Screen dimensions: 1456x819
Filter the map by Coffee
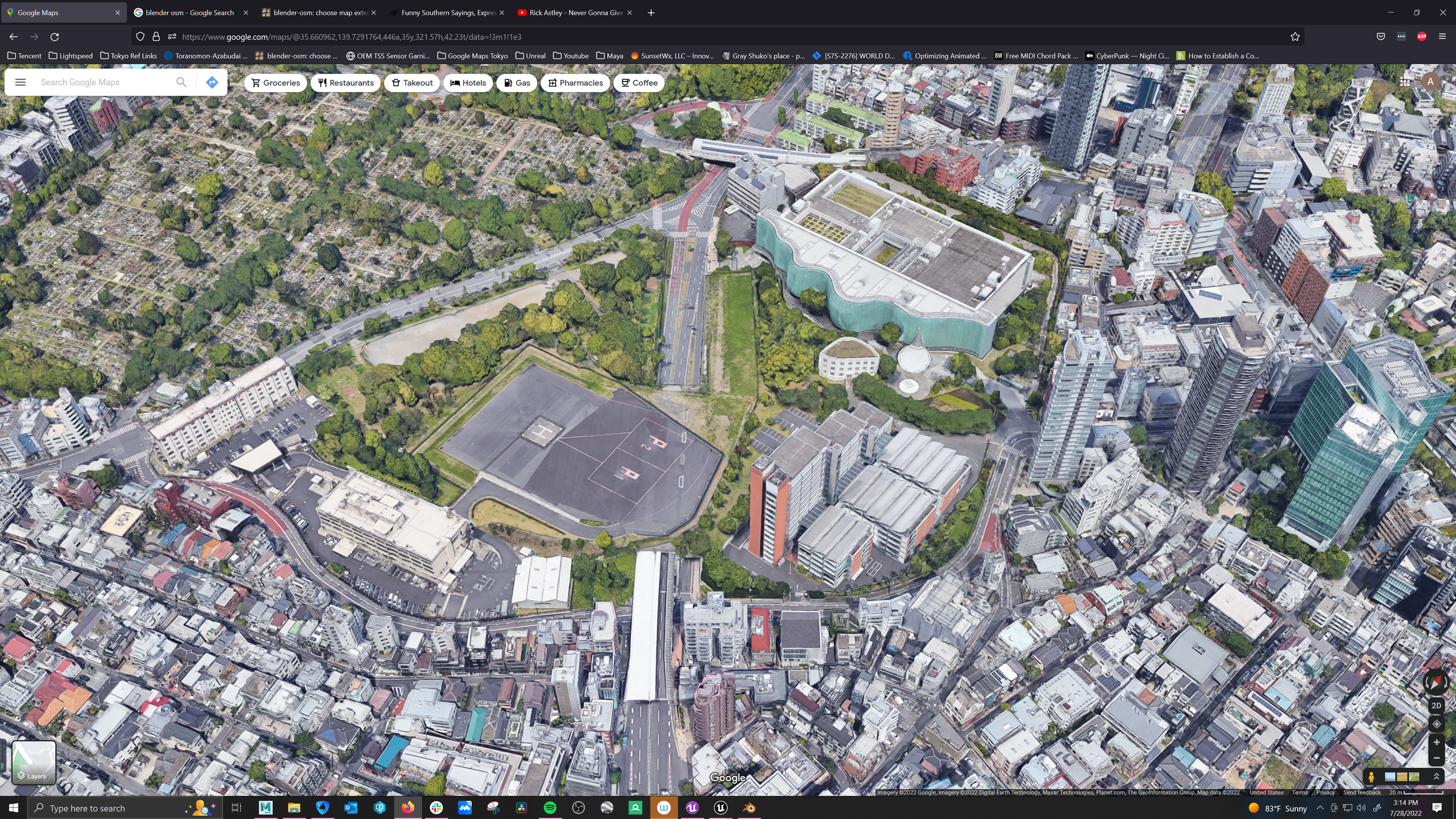639,83
